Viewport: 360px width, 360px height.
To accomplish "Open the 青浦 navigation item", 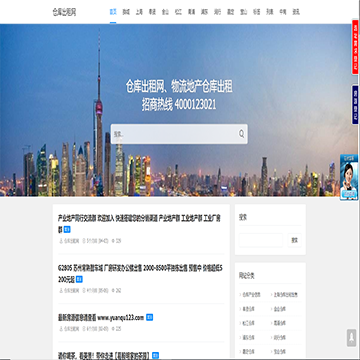I will (x=191, y=12).
